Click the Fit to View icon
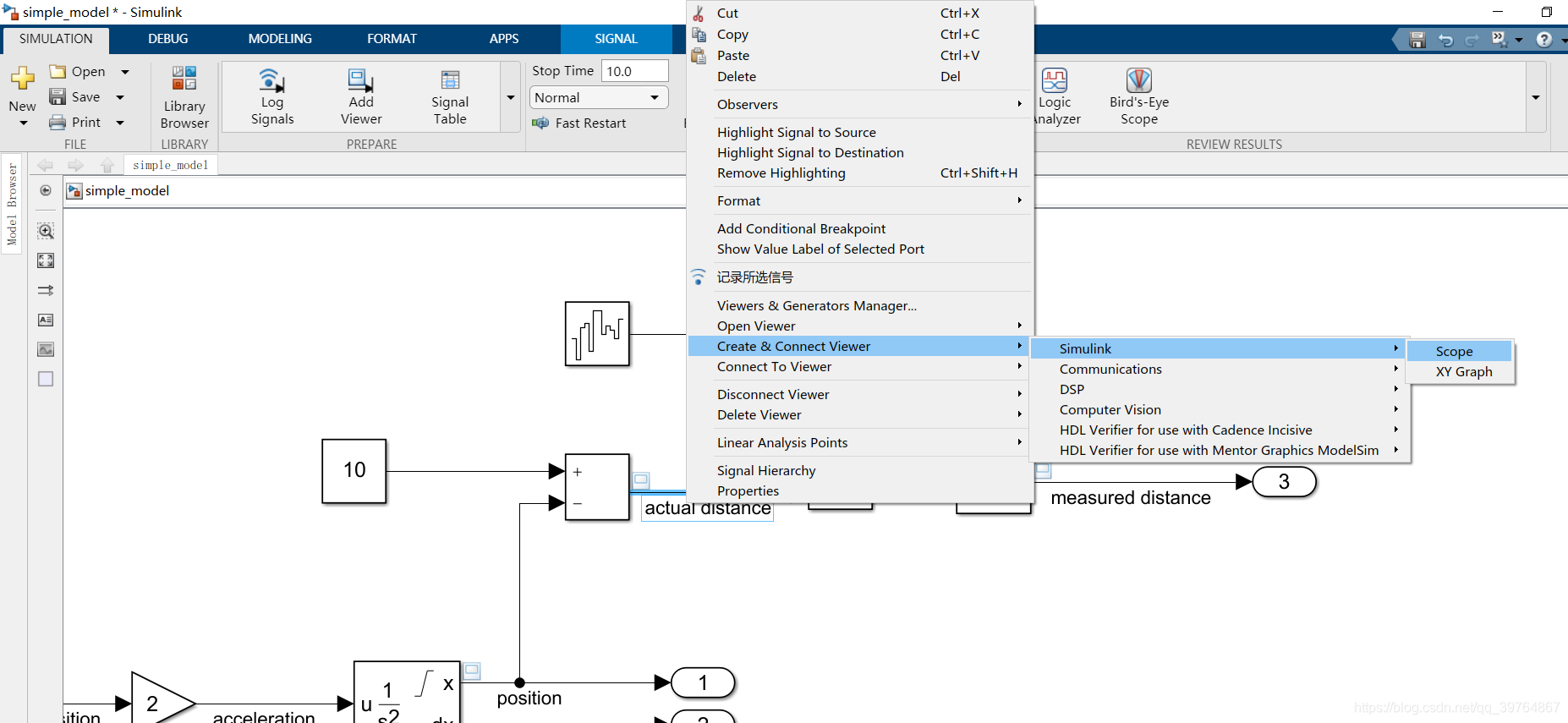This screenshot has width=1568, height=723. (46, 260)
